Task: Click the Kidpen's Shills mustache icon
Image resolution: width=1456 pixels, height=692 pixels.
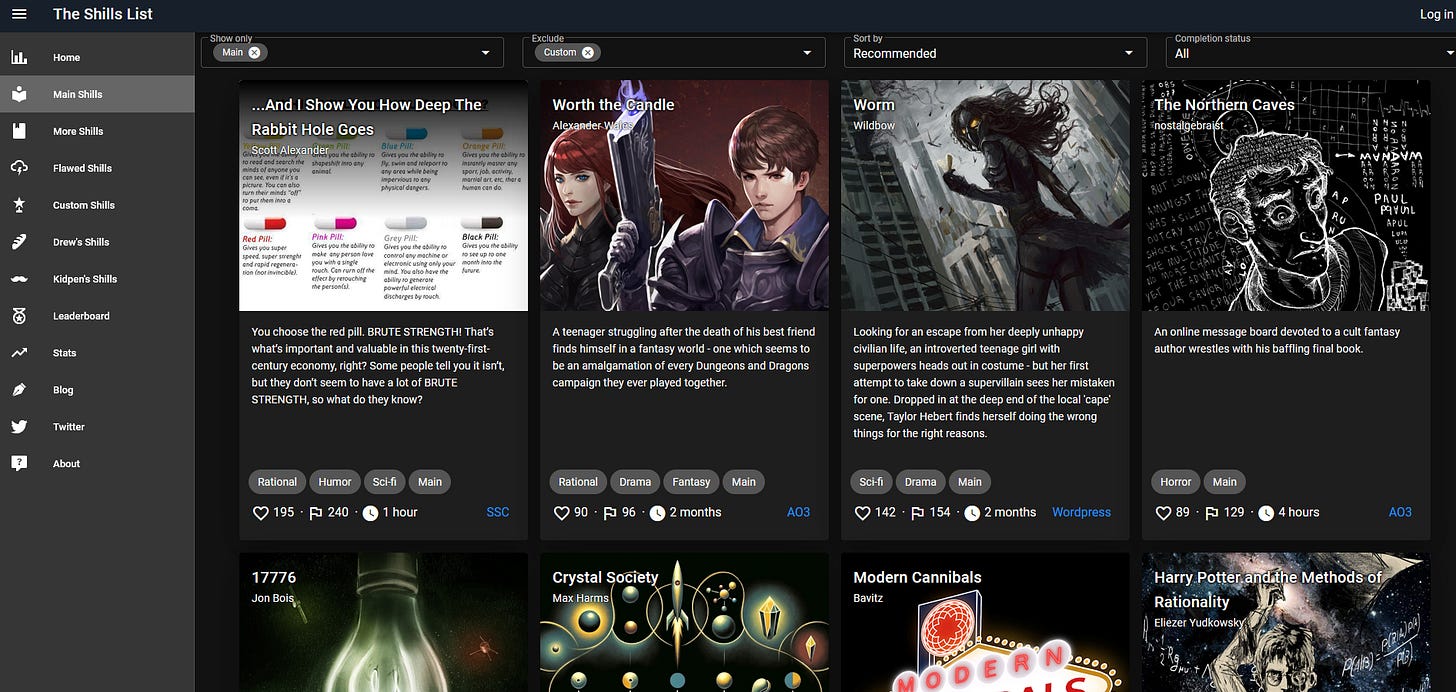Action: click(x=19, y=279)
